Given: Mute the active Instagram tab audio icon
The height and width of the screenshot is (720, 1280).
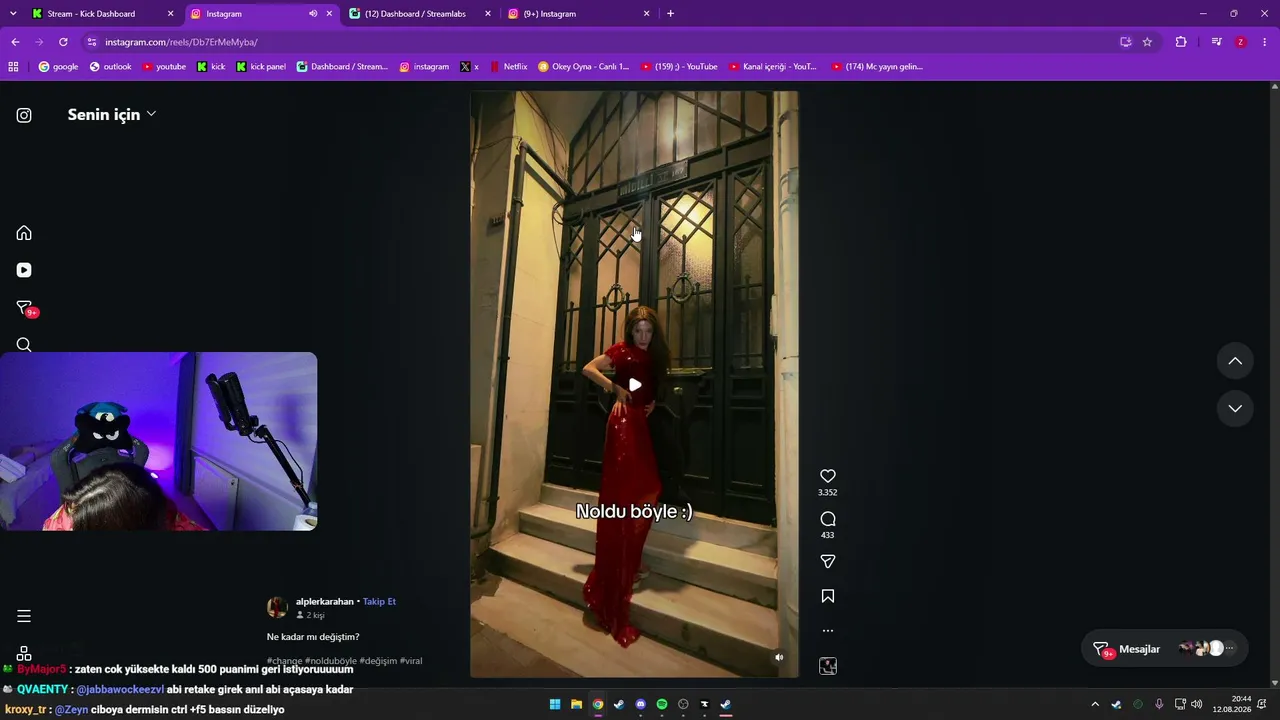Looking at the screenshot, I should pyautogui.click(x=313, y=14).
